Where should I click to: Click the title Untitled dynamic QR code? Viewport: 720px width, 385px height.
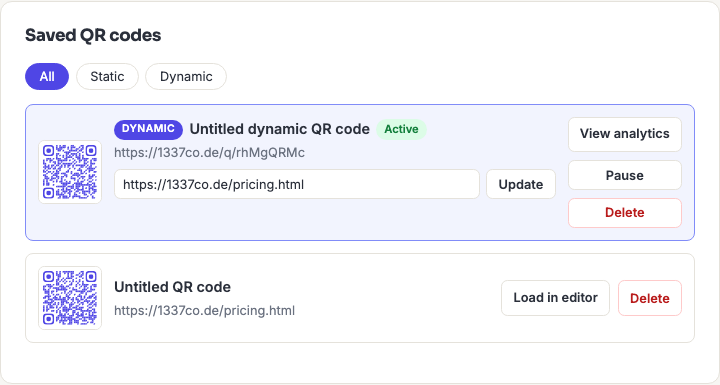coord(280,129)
